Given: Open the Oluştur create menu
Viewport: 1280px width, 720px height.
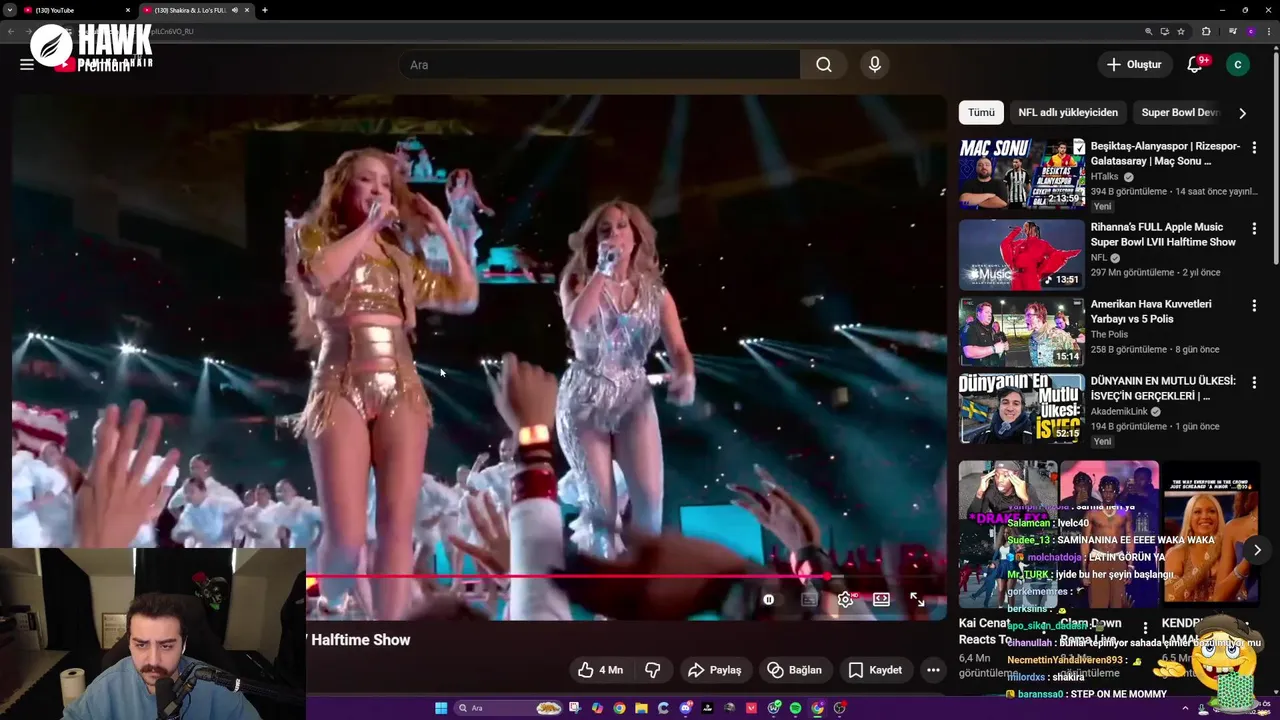Looking at the screenshot, I should 1134,65.
